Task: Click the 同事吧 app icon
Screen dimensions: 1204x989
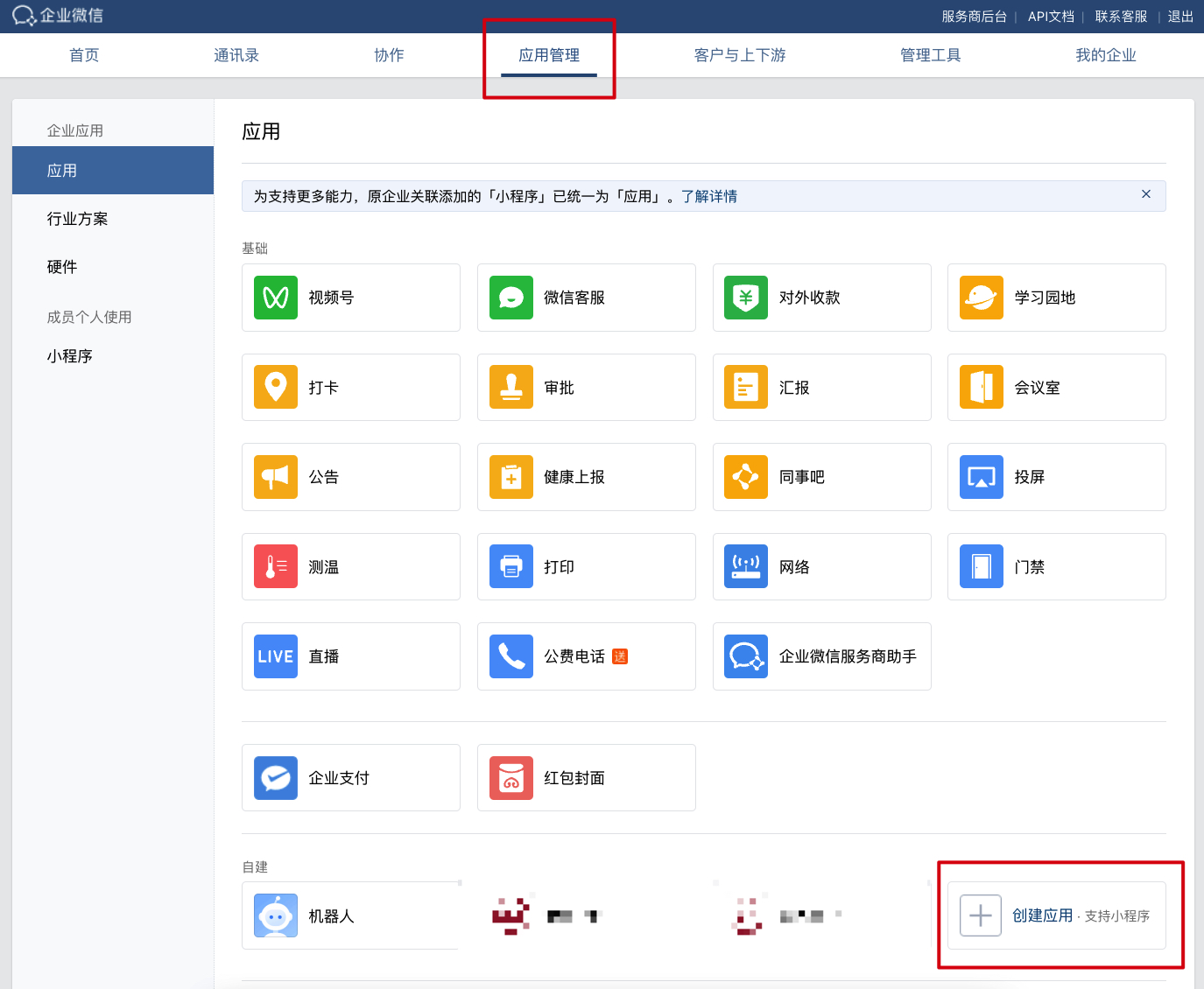Action: [746, 477]
